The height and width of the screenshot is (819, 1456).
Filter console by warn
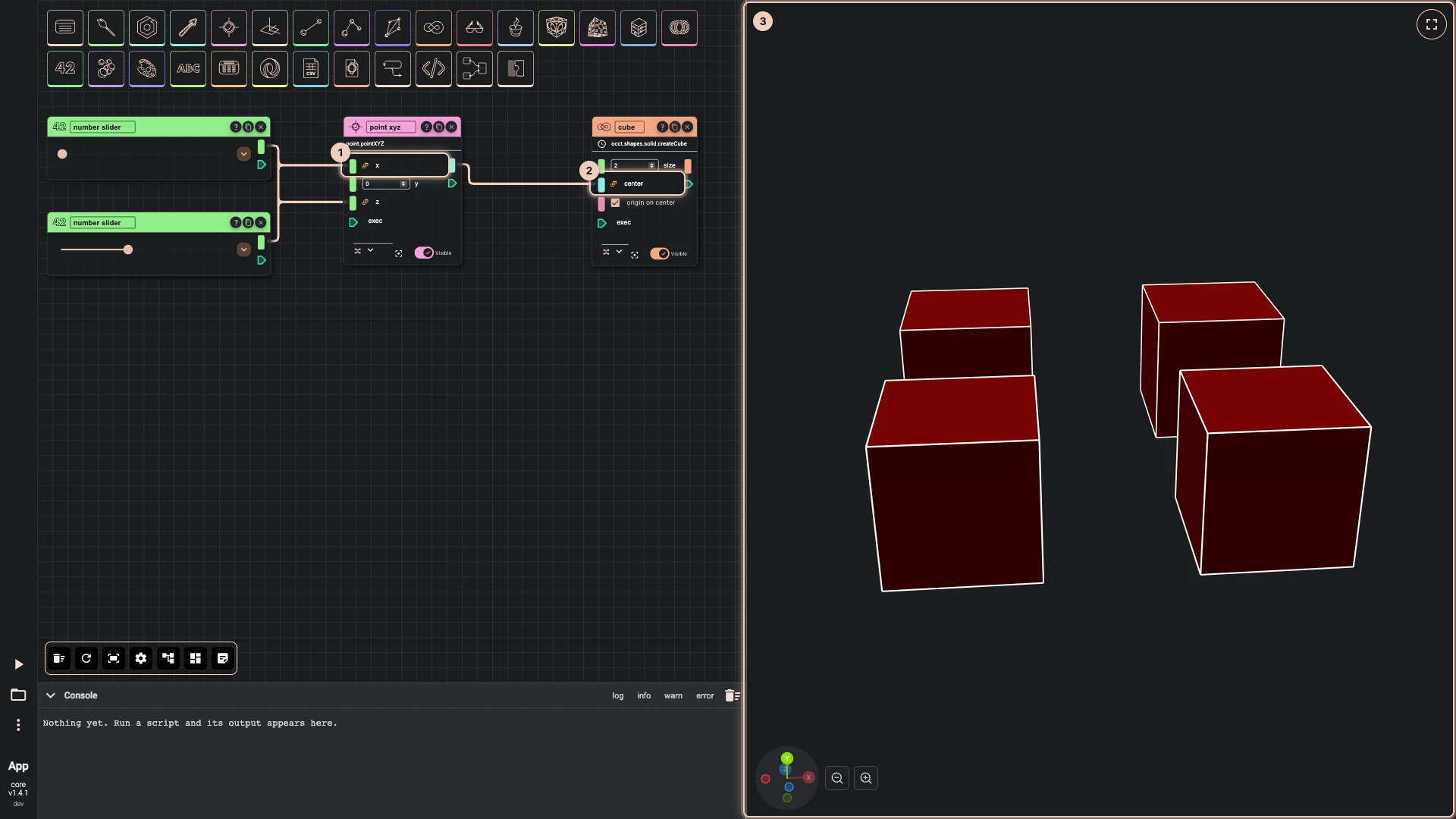coord(673,695)
